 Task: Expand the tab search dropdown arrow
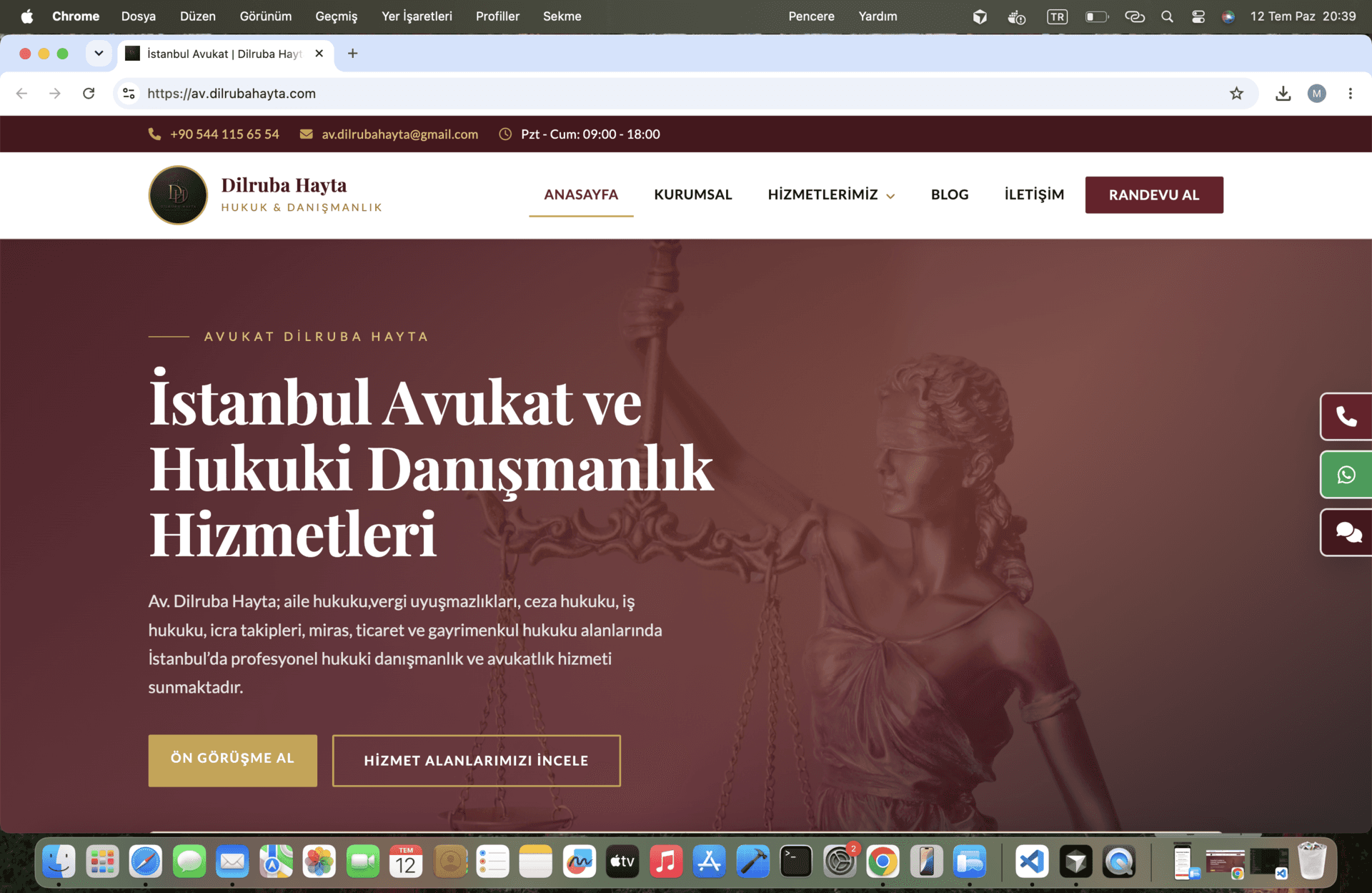pos(99,54)
